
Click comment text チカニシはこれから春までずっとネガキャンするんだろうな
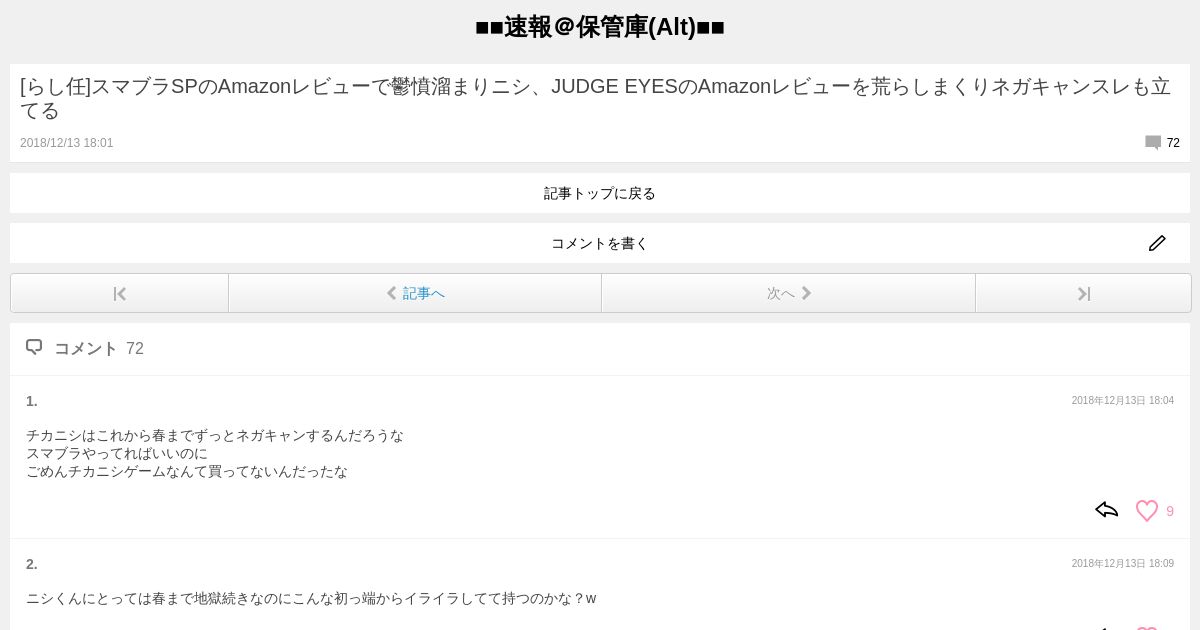pos(215,435)
